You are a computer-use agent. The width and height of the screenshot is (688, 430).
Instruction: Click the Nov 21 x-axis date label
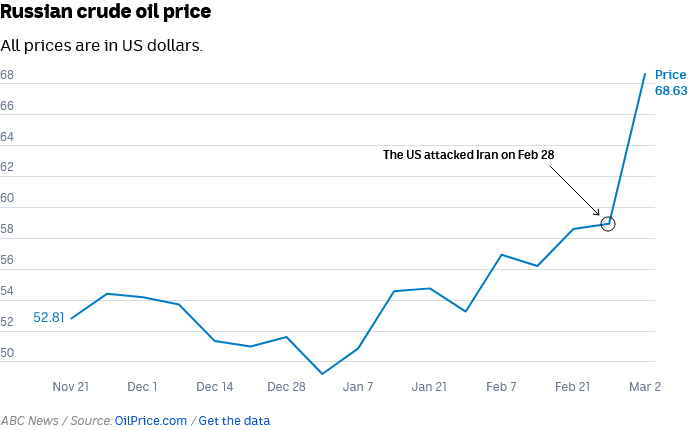(x=70, y=386)
